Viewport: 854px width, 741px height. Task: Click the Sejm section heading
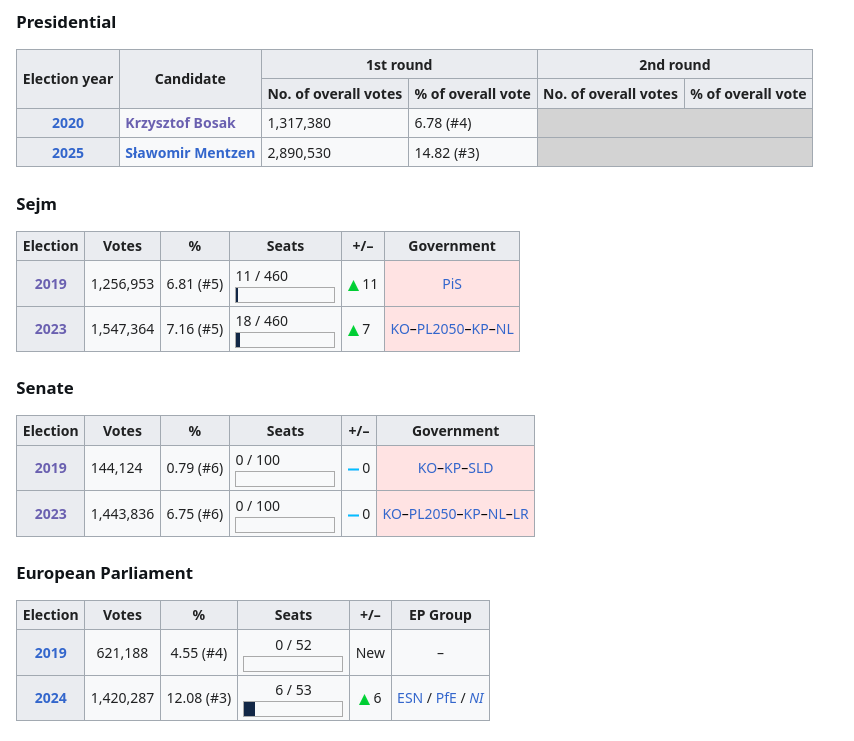(36, 205)
